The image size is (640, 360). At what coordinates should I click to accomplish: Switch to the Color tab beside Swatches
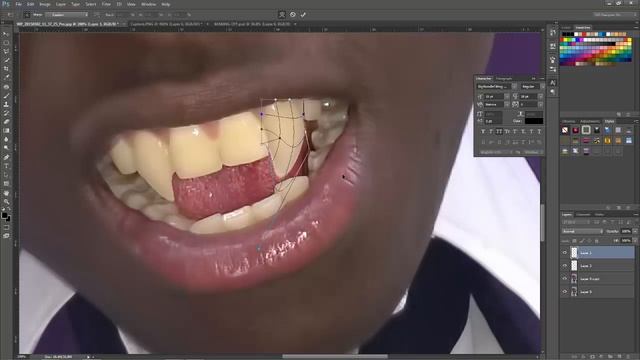click(567, 28)
